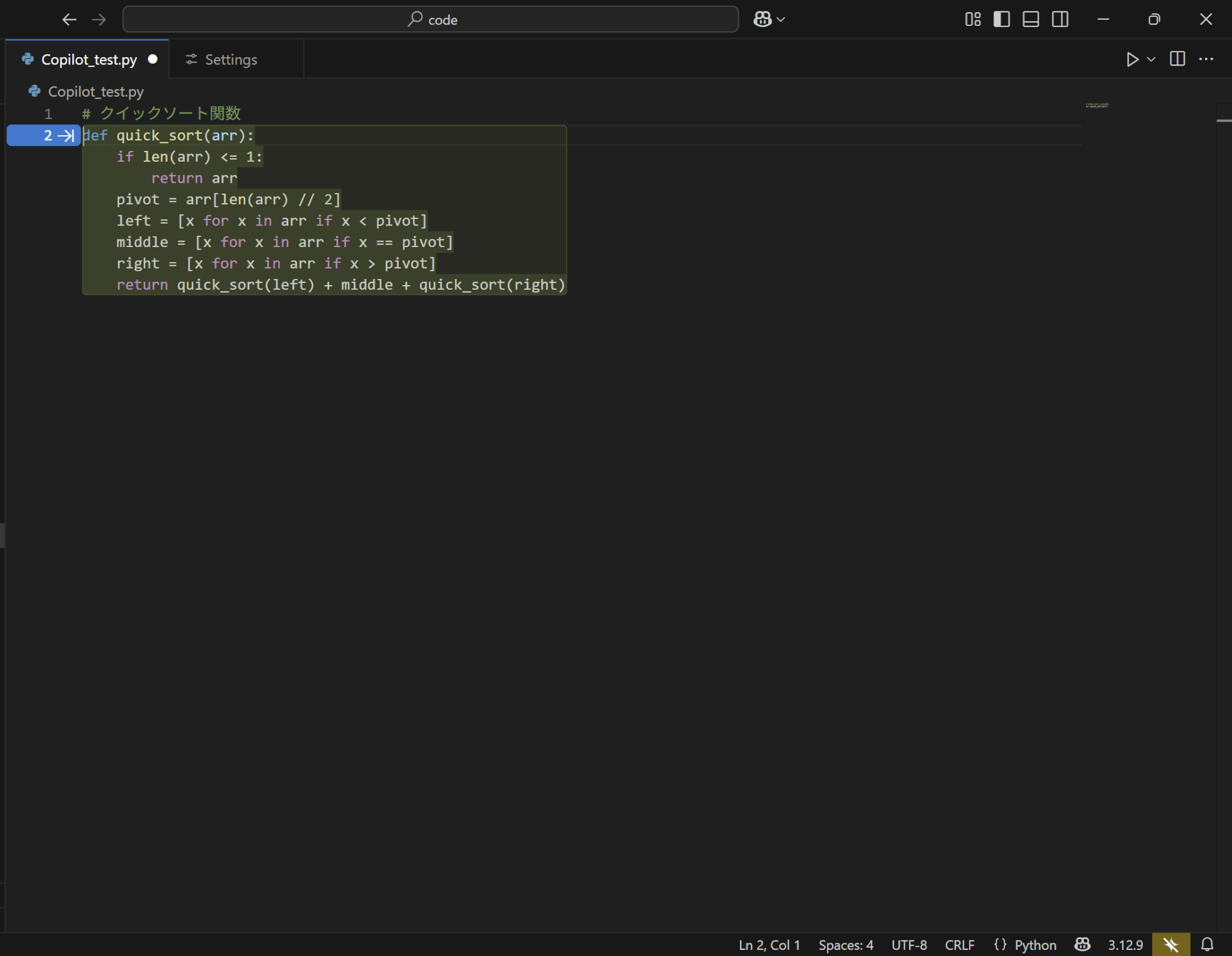Expand the run options dropdown arrow

1151,59
